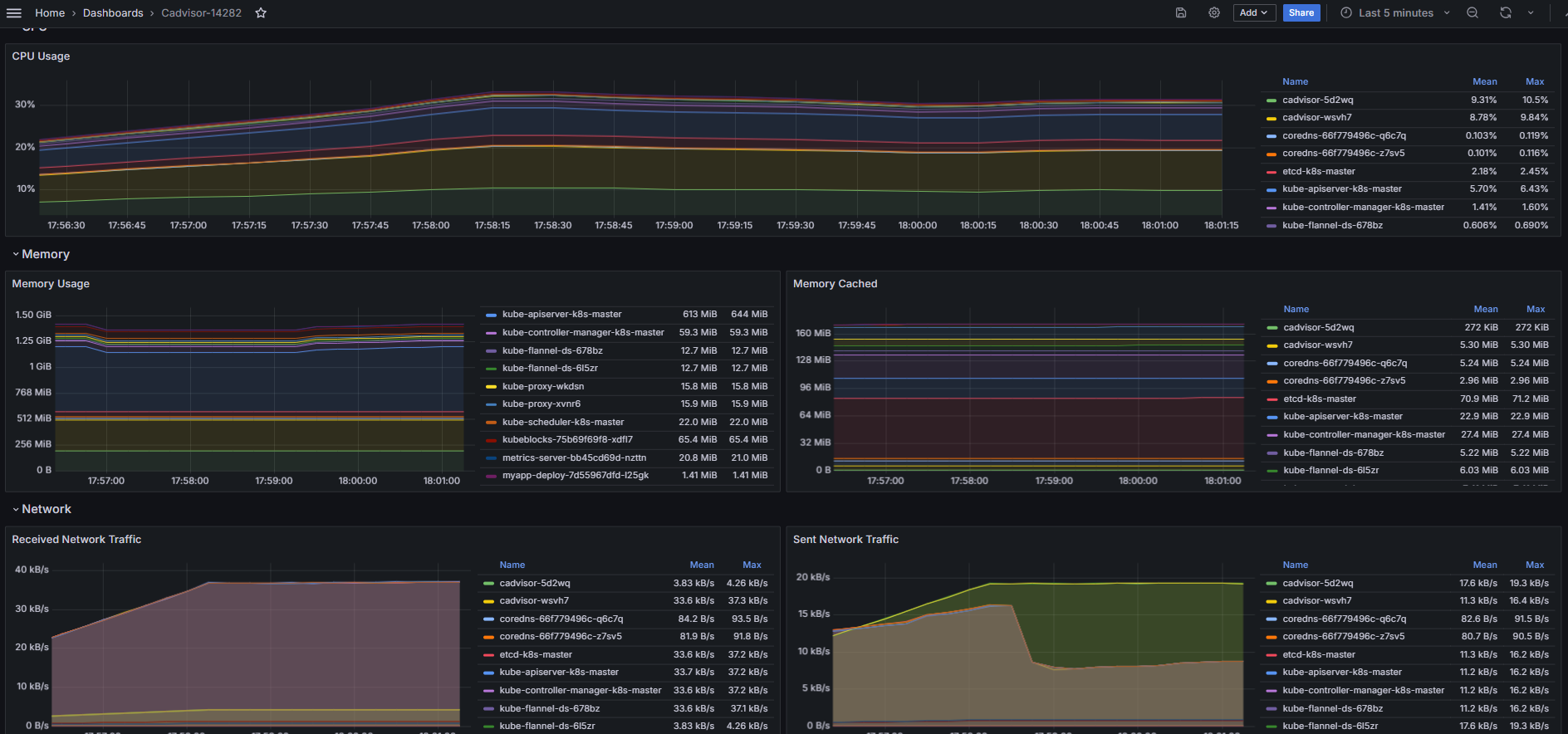Save the dashboard with the disk icon
Image resolution: width=1568 pixels, height=734 pixels.
1181,12
